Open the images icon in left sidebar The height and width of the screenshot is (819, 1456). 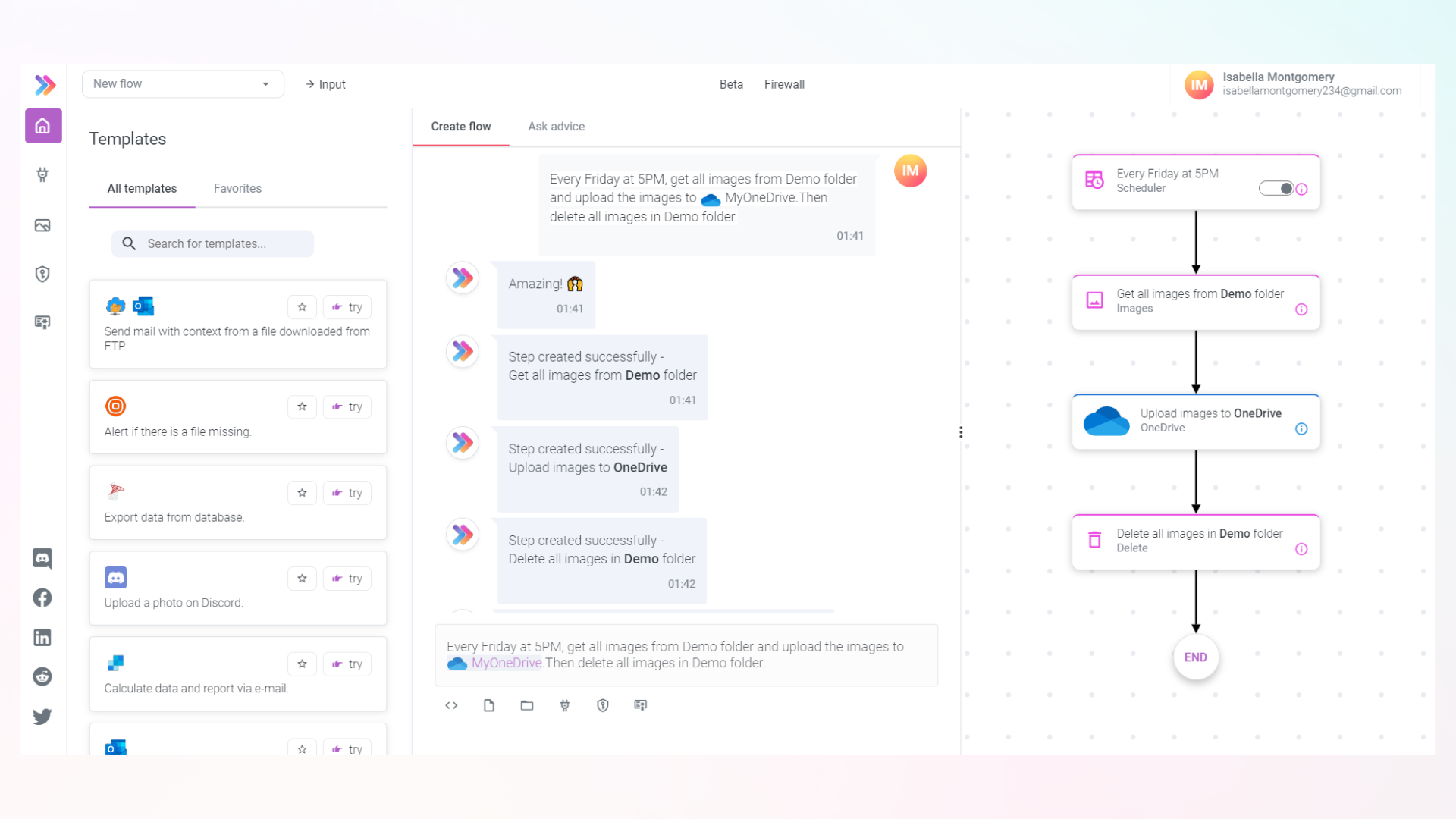(42, 225)
